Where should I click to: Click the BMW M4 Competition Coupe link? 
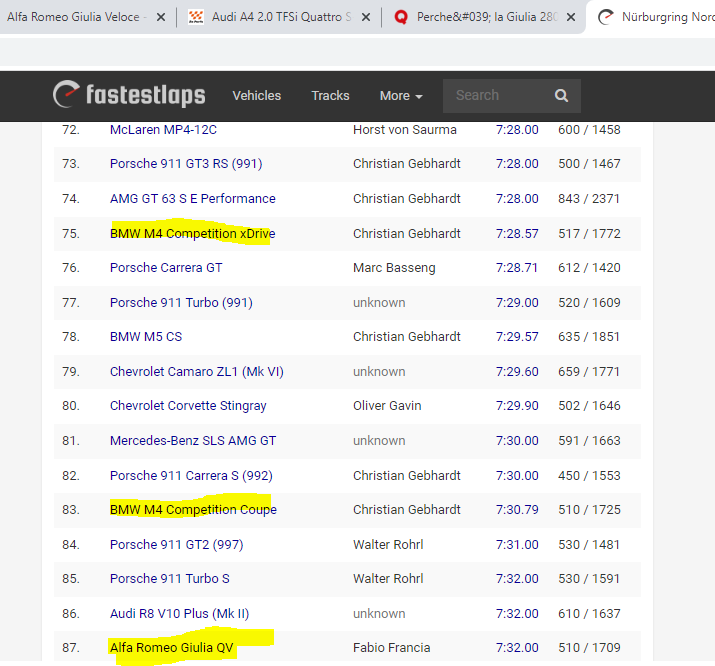pyautogui.click(x=193, y=510)
